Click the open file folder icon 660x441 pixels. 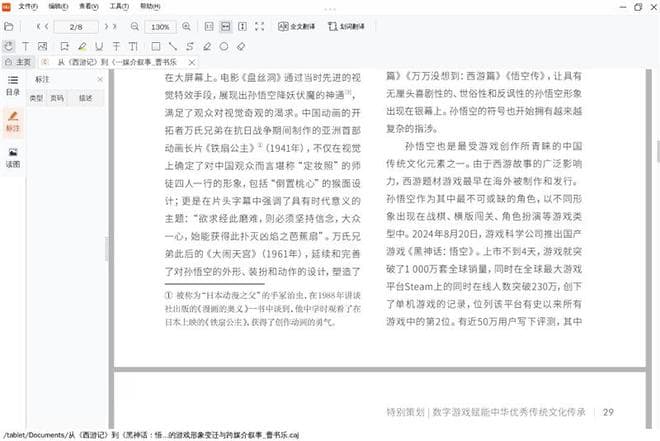coord(9,26)
